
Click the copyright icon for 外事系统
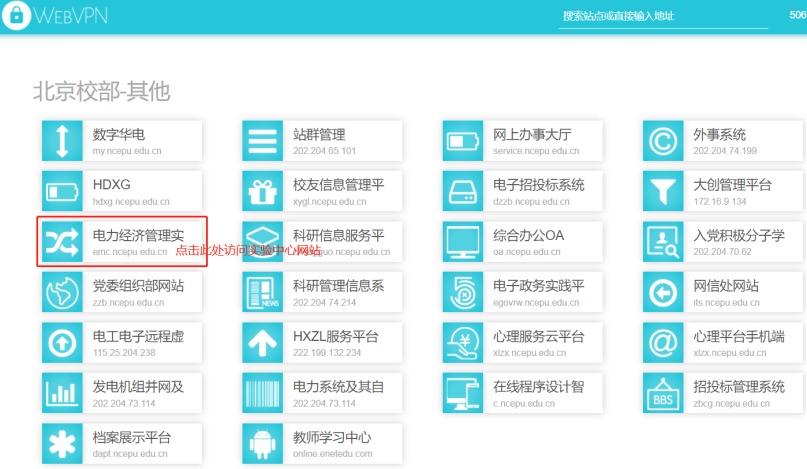point(662,141)
